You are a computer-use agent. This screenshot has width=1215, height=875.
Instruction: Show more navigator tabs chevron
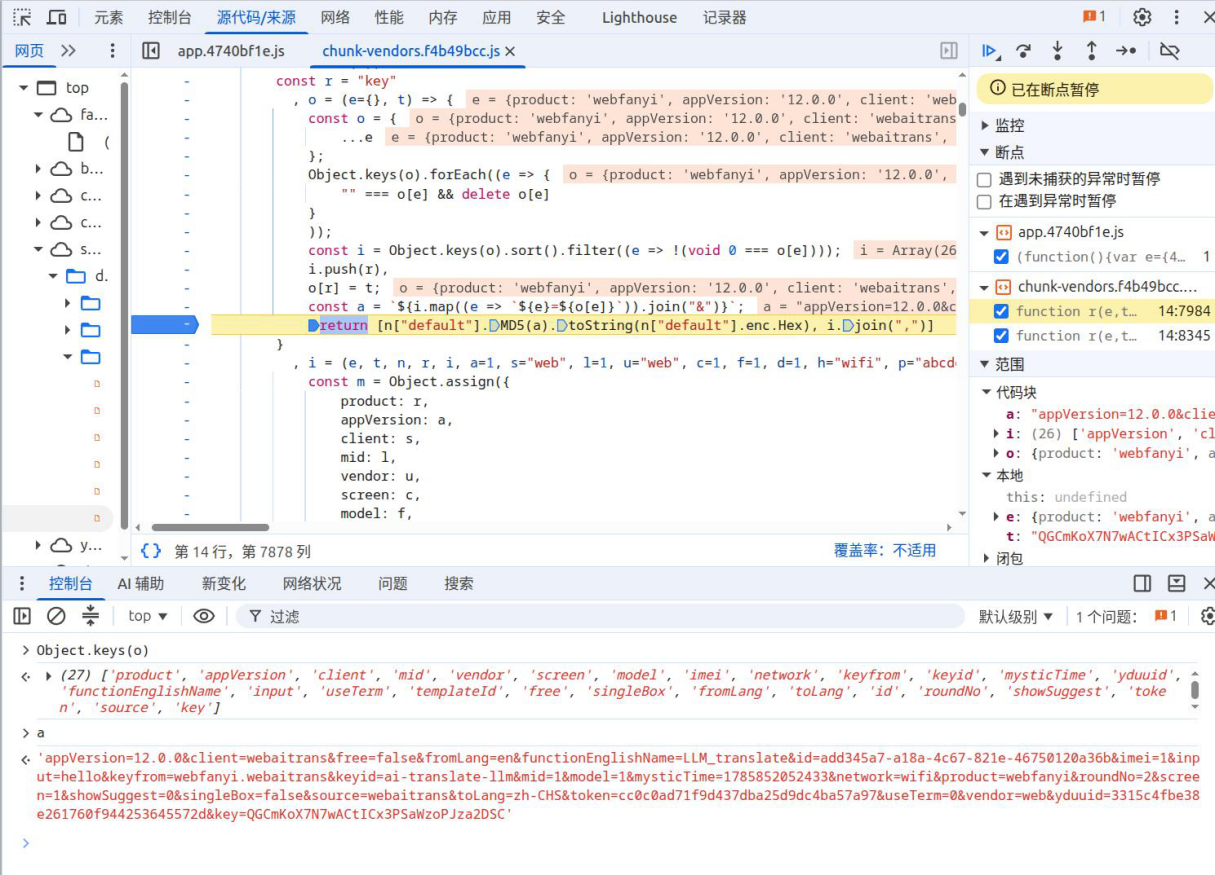click(68, 51)
